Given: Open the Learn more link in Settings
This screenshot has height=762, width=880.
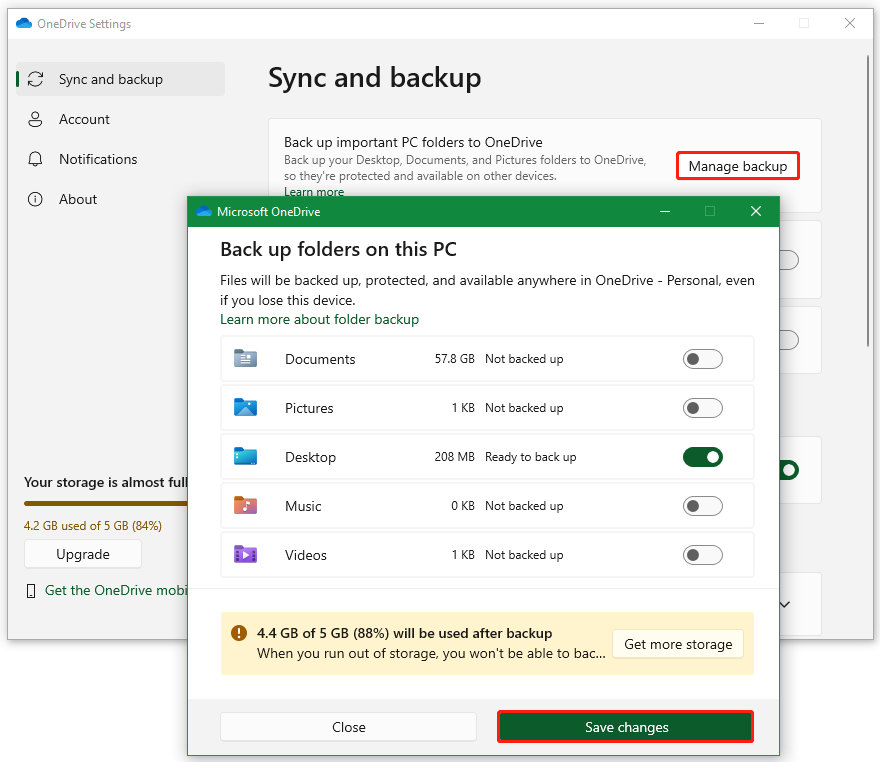Looking at the screenshot, I should (x=314, y=191).
